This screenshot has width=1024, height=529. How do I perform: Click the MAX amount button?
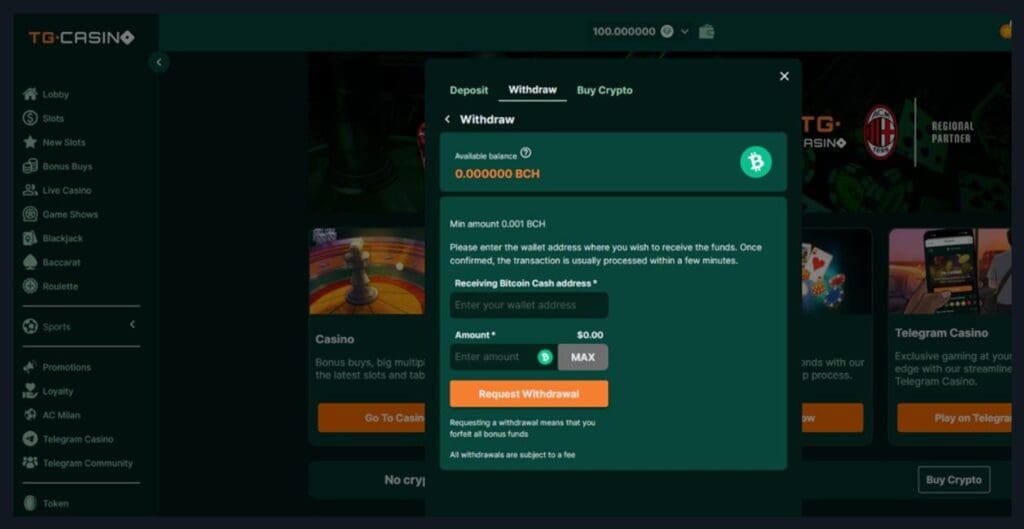coord(583,357)
